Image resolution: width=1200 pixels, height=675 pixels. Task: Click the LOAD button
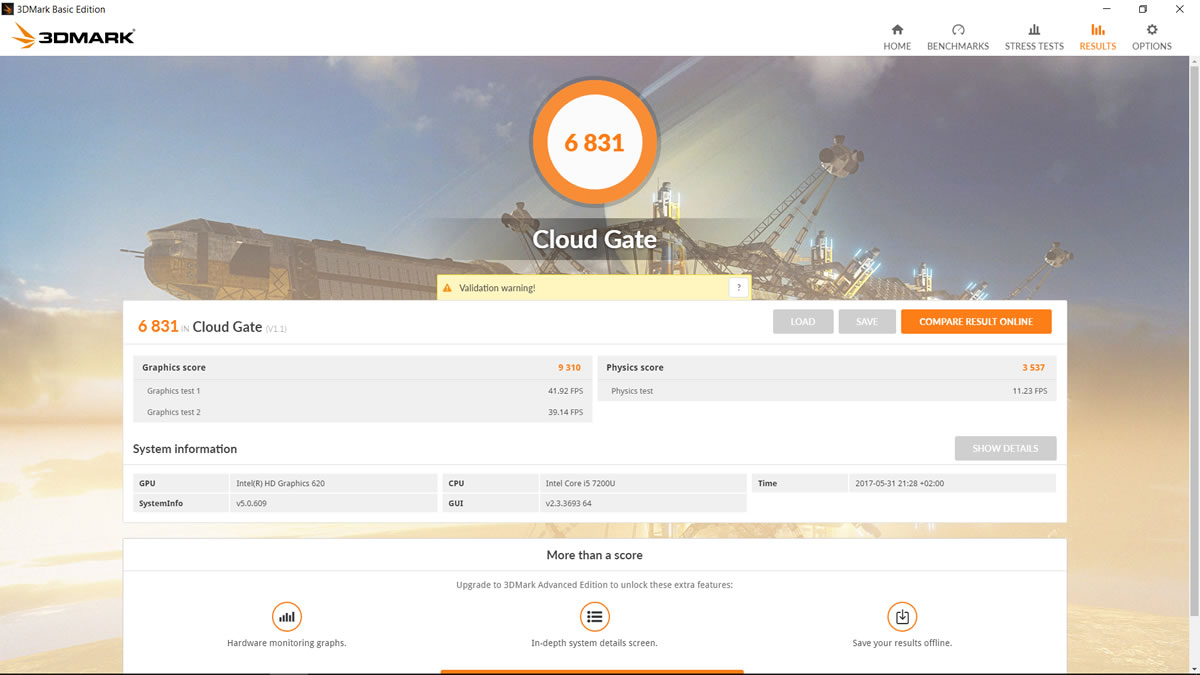point(803,322)
